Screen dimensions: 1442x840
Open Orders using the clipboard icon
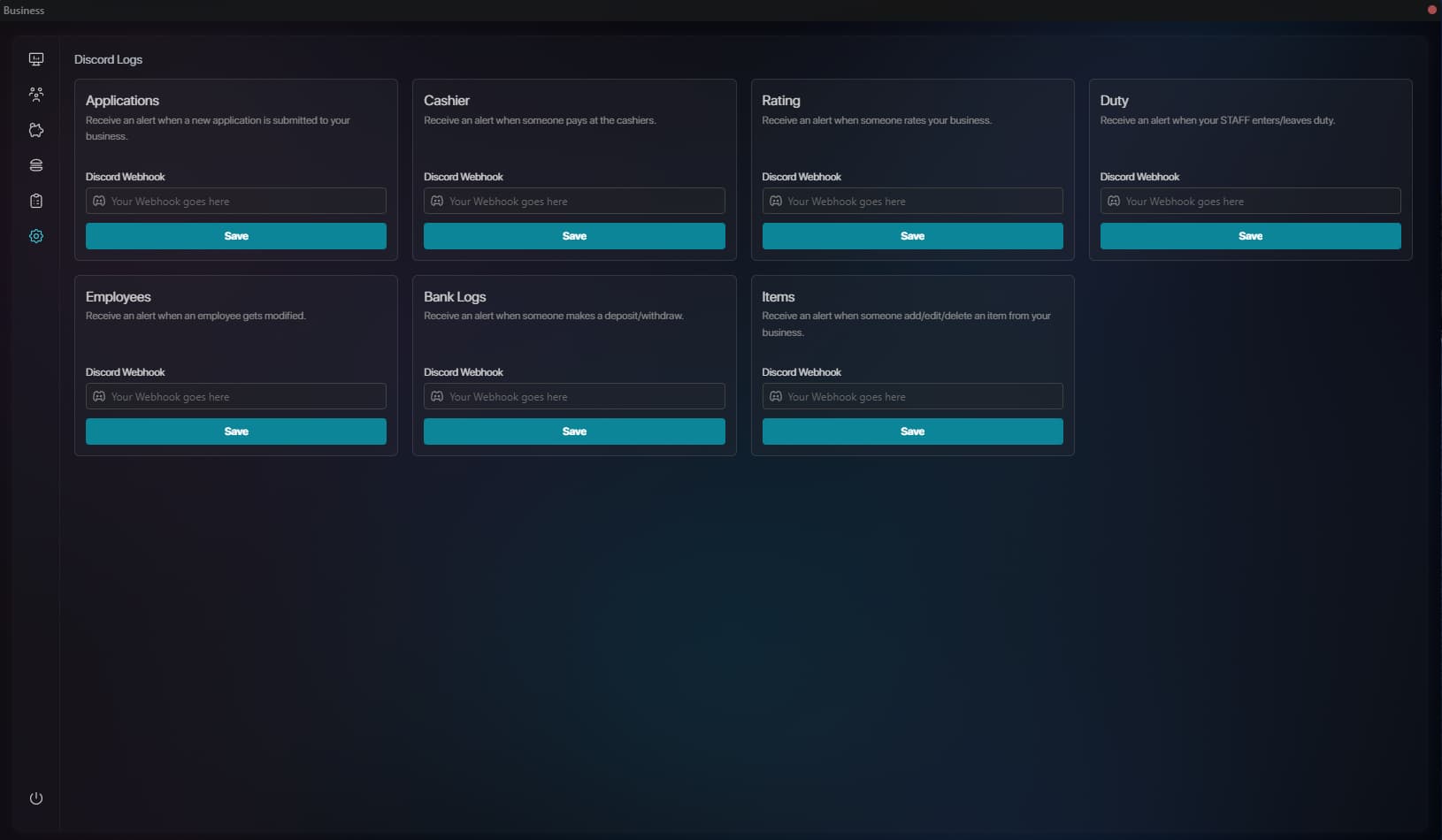pos(35,201)
